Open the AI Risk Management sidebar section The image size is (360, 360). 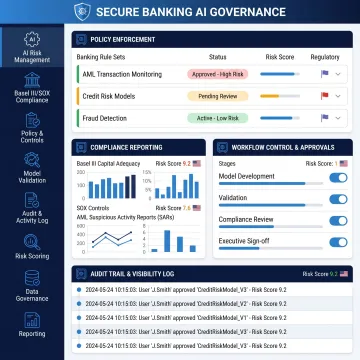[x=32, y=47]
